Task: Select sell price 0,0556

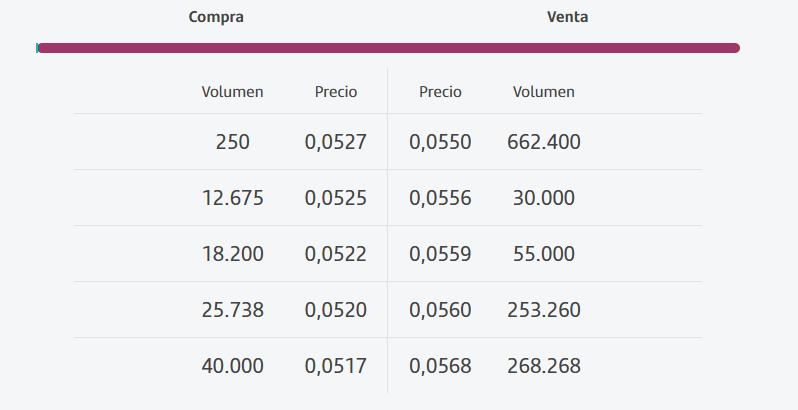Action: click(x=440, y=198)
